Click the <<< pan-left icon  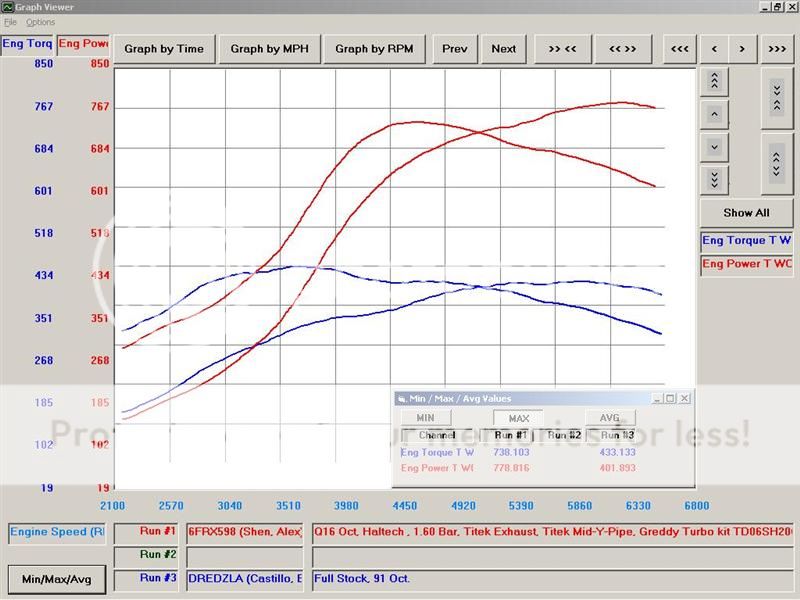(679, 48)
